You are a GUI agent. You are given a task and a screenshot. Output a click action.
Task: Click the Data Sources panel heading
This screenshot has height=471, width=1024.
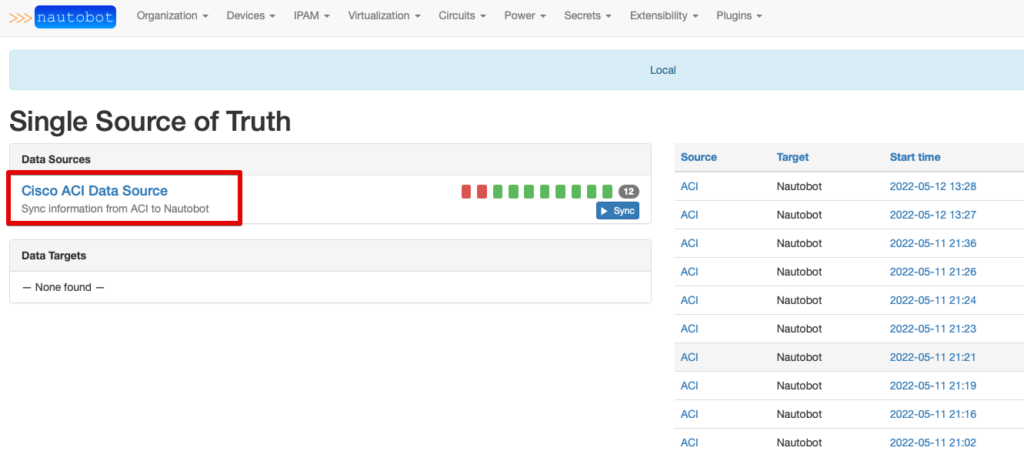(x=56, y=159)
